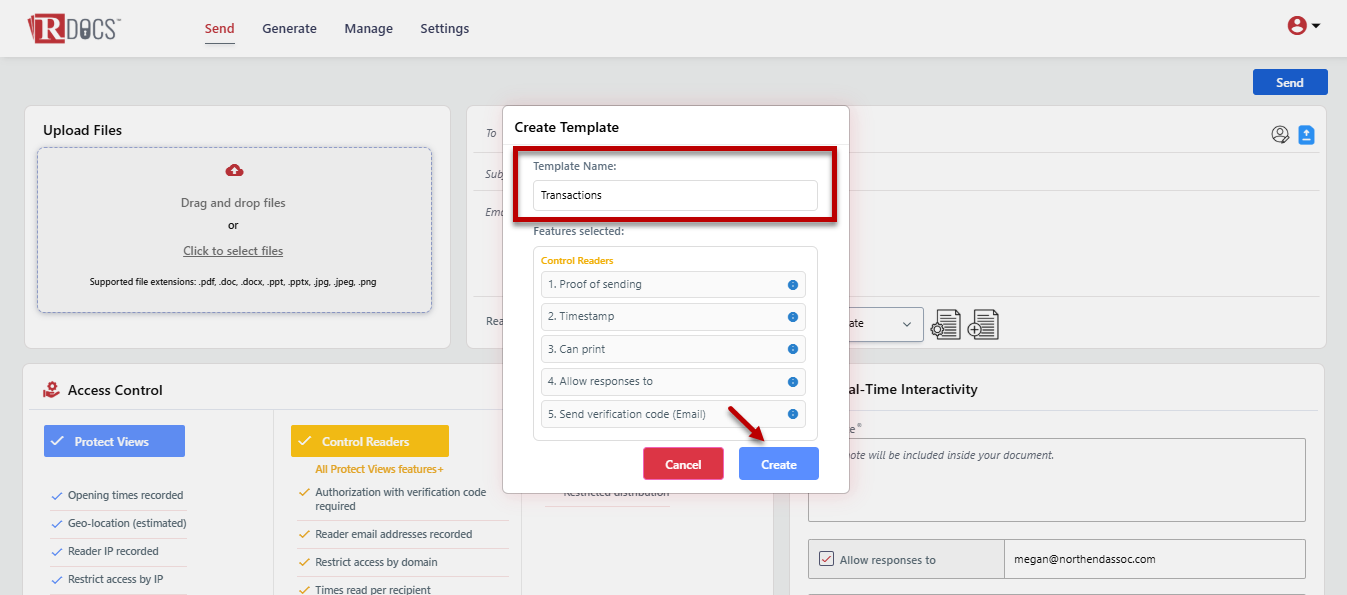Toggle the Control Readers option
Image resolution: width=1347 pixels, height=595 pixels.
(369, 441)
